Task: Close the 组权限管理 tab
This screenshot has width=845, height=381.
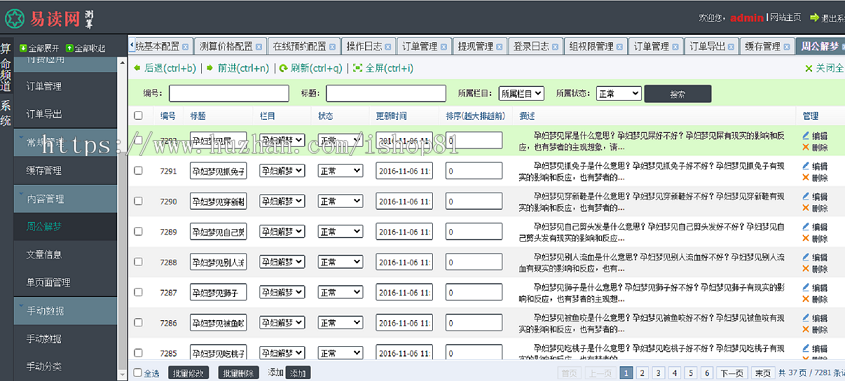Action: pyautogui.click(x=620, y=47)
